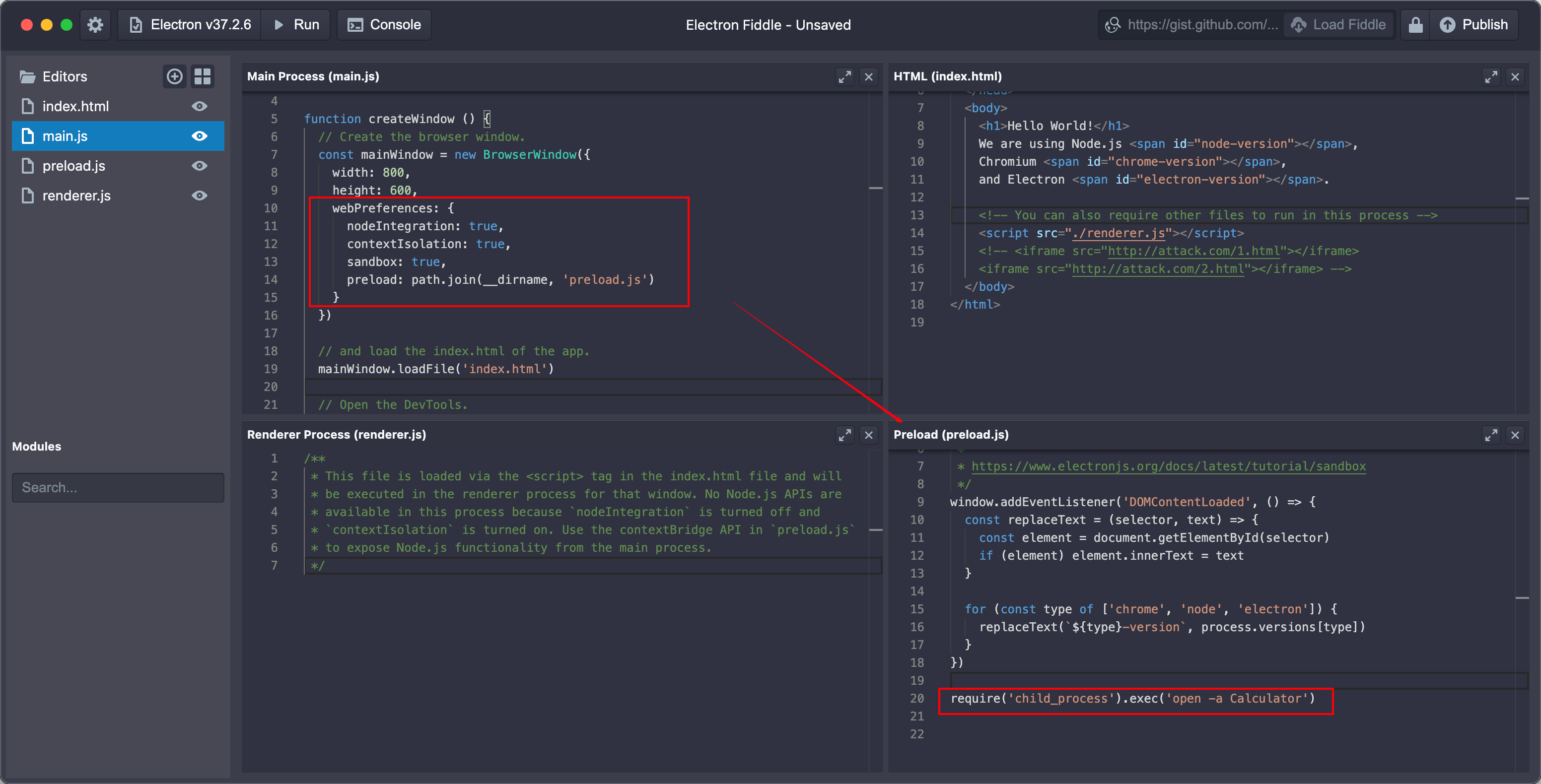Screen dimensions: 1541x784
Task: Open the Console panel
Action: coord(385,24)
